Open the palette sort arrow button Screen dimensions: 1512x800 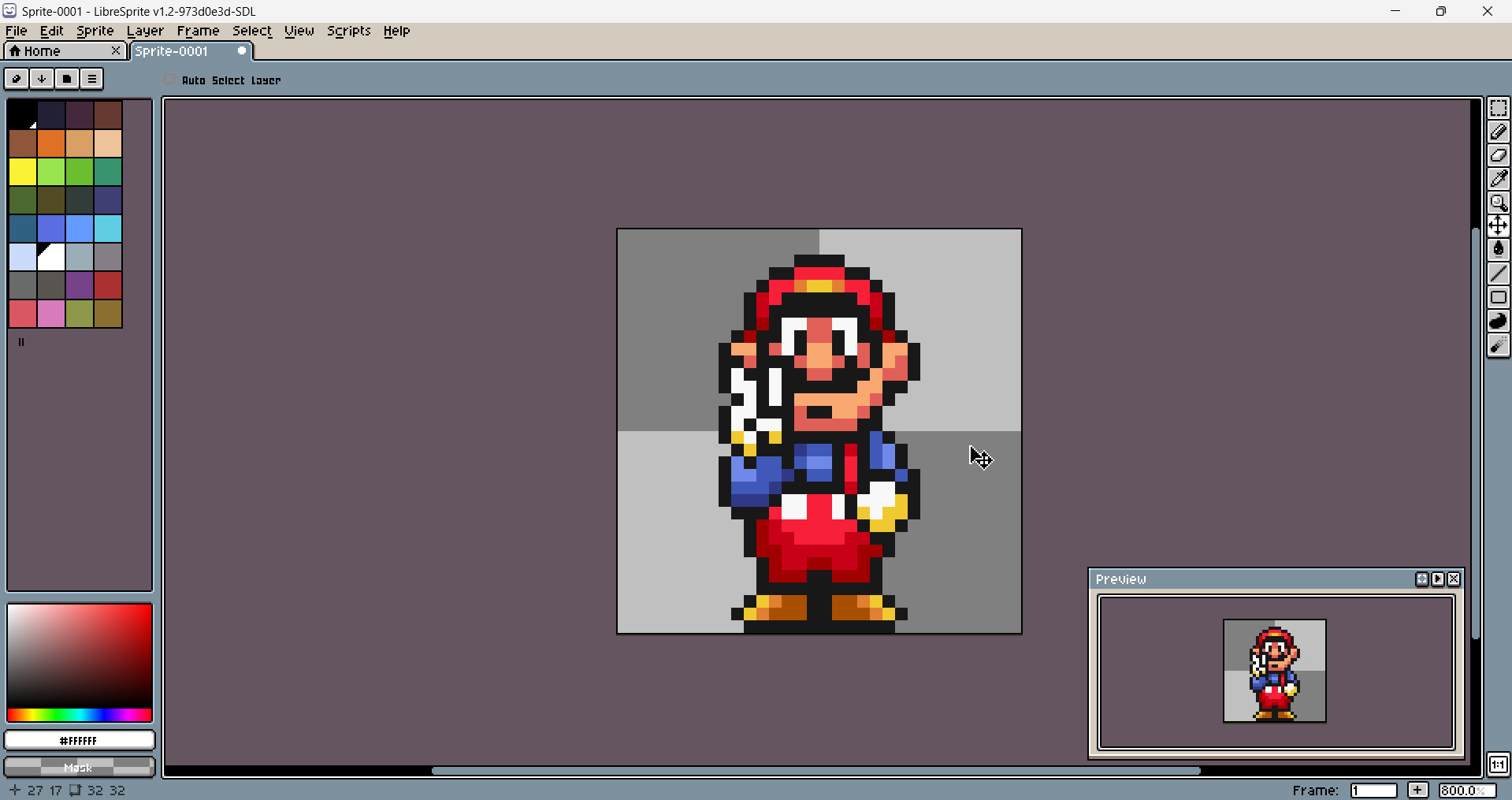42,79
